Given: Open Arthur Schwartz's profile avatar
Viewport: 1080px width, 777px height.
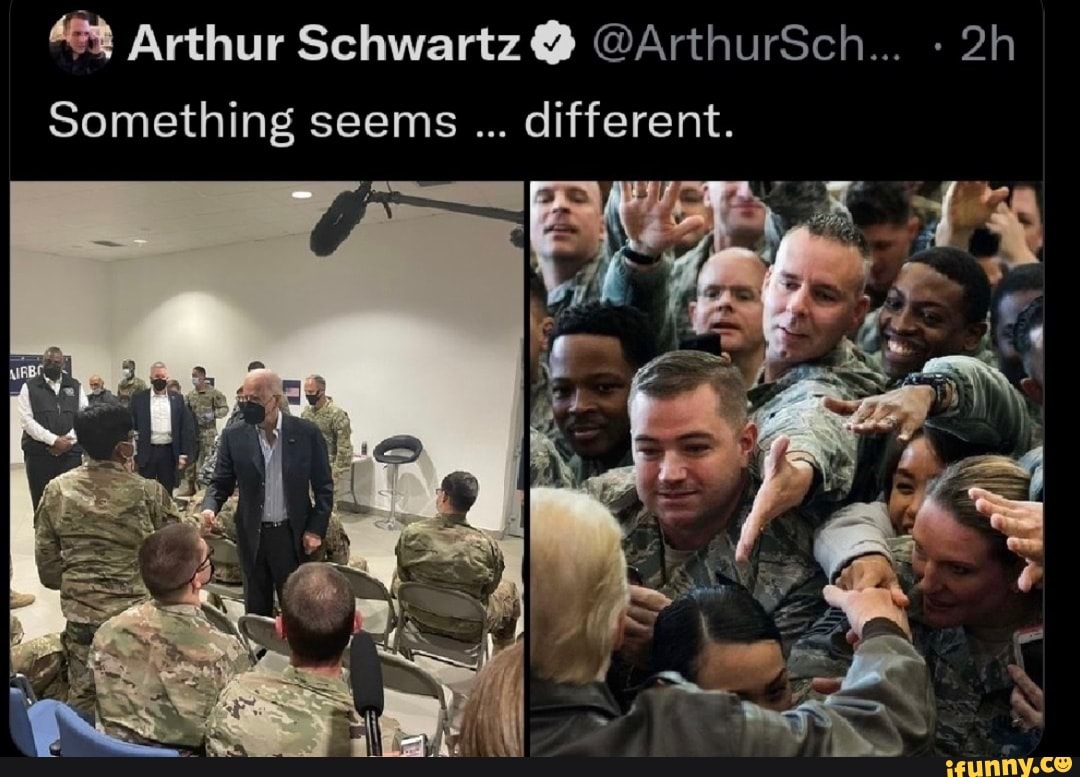Looking at the screenshot, I should coord(81,43).
